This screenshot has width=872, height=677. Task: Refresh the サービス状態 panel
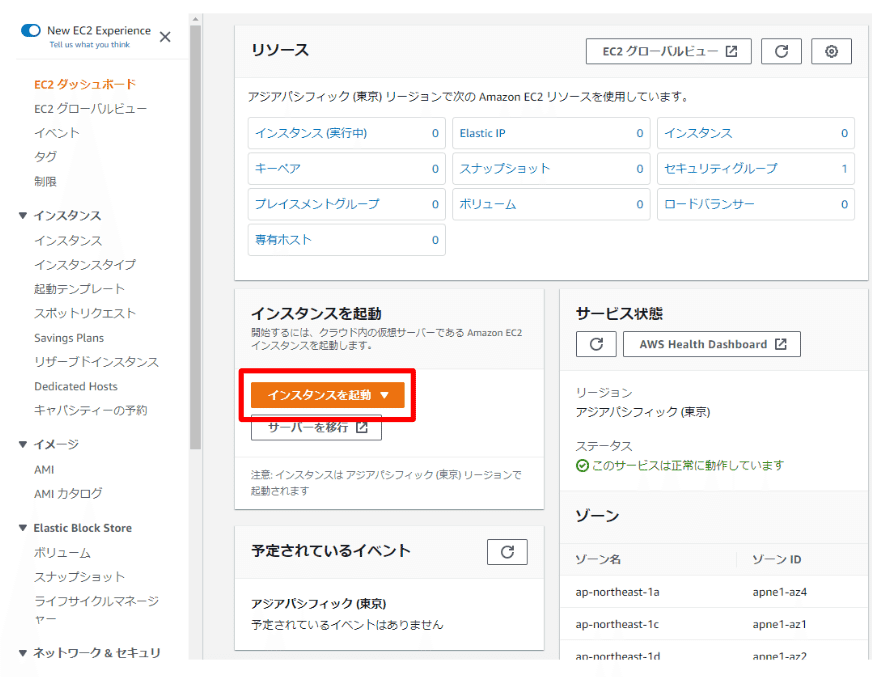click(x=596, y=344)
